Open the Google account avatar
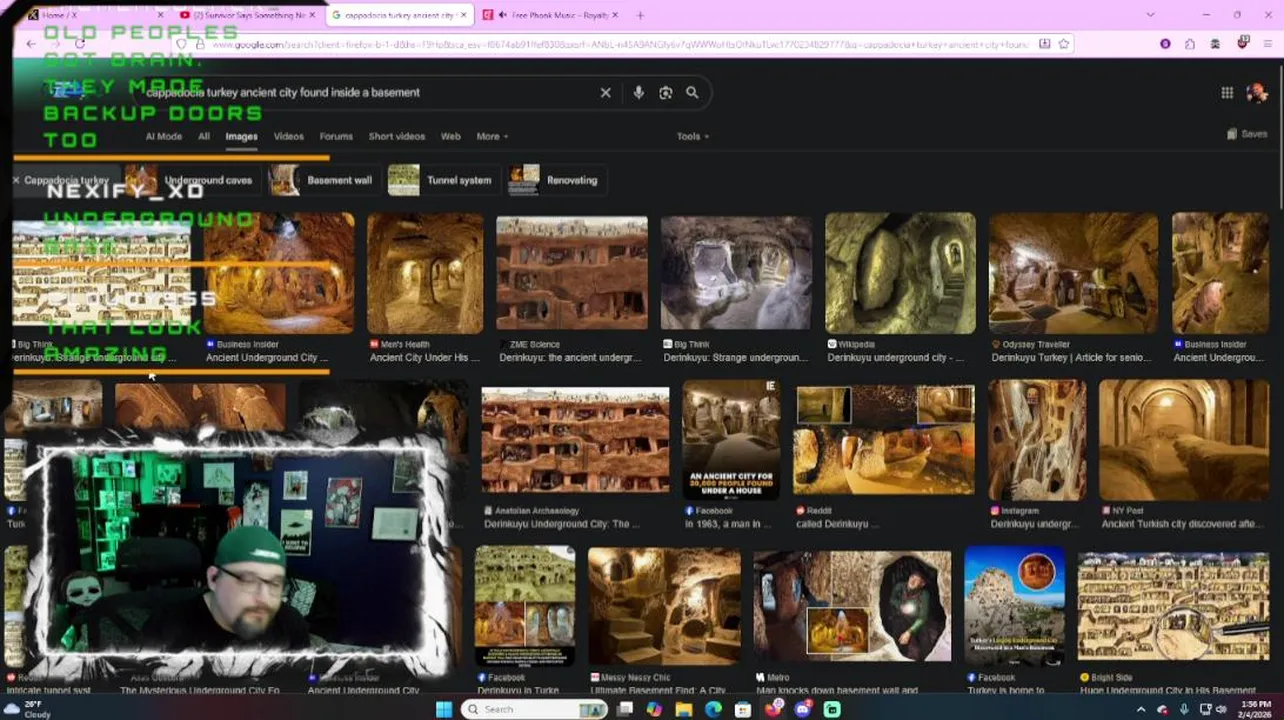 [1257, 92]
